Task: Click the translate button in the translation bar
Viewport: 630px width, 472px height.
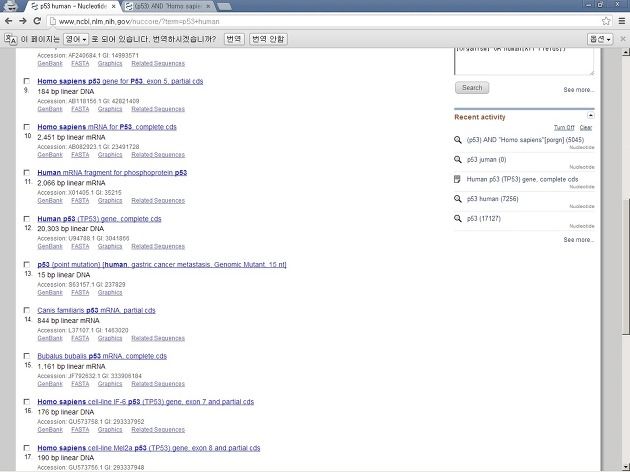Action: pyautogui.click(x=233, y=39)
